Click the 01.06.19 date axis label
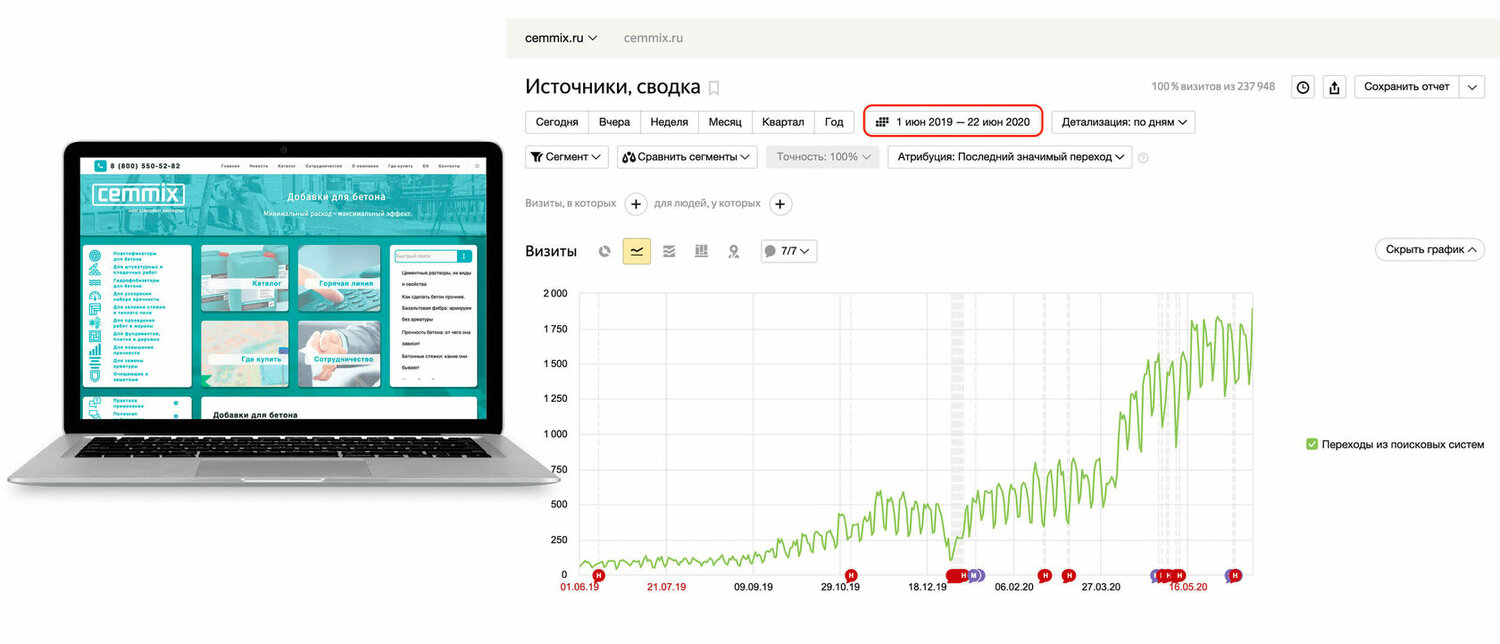Viewport: 1500px width, 644px height. 580,588
